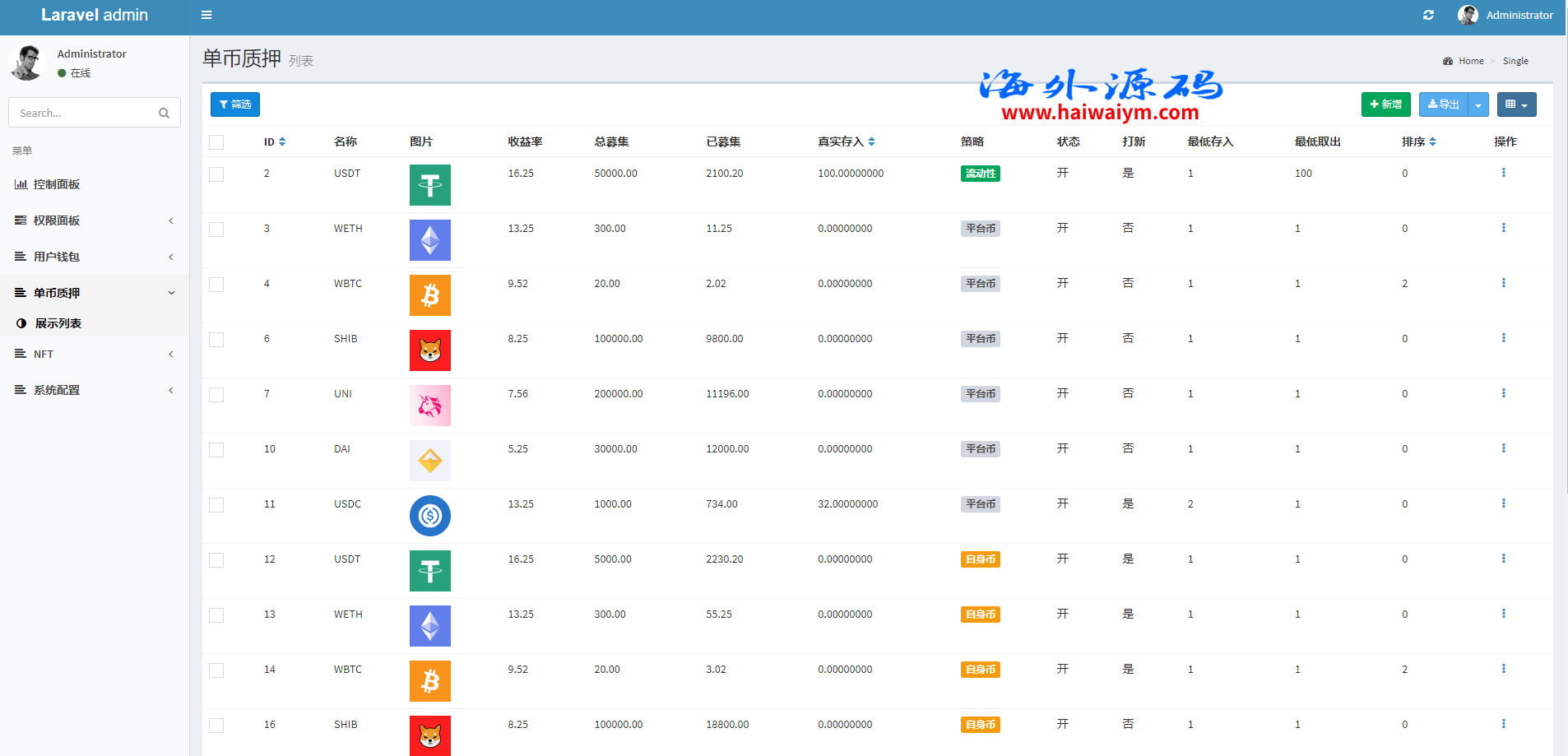The height and width of the screenshot is (756, 1568).
Task: Open actions menu for USDC row
Action: [1503, 503]
